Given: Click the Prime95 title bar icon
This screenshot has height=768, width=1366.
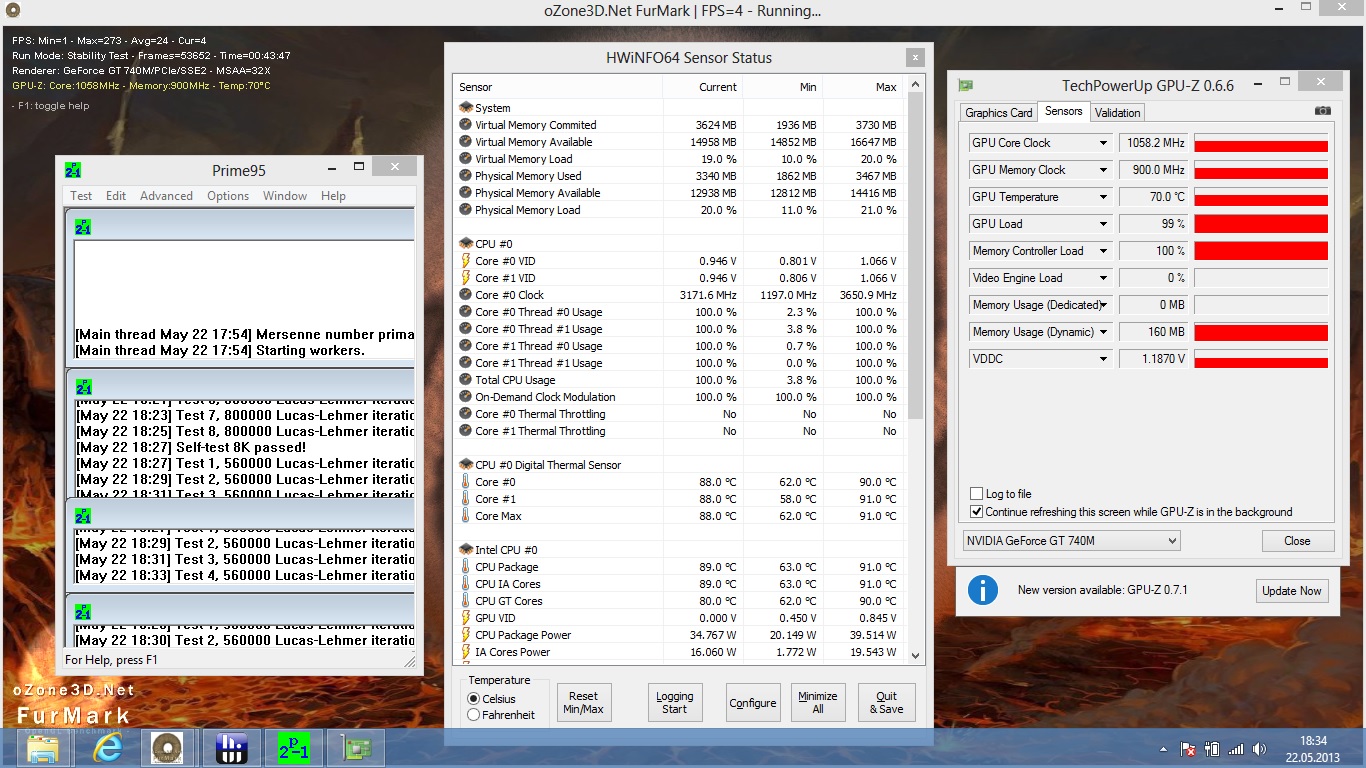Looking at the screenshot, I should tap(73, 170).
